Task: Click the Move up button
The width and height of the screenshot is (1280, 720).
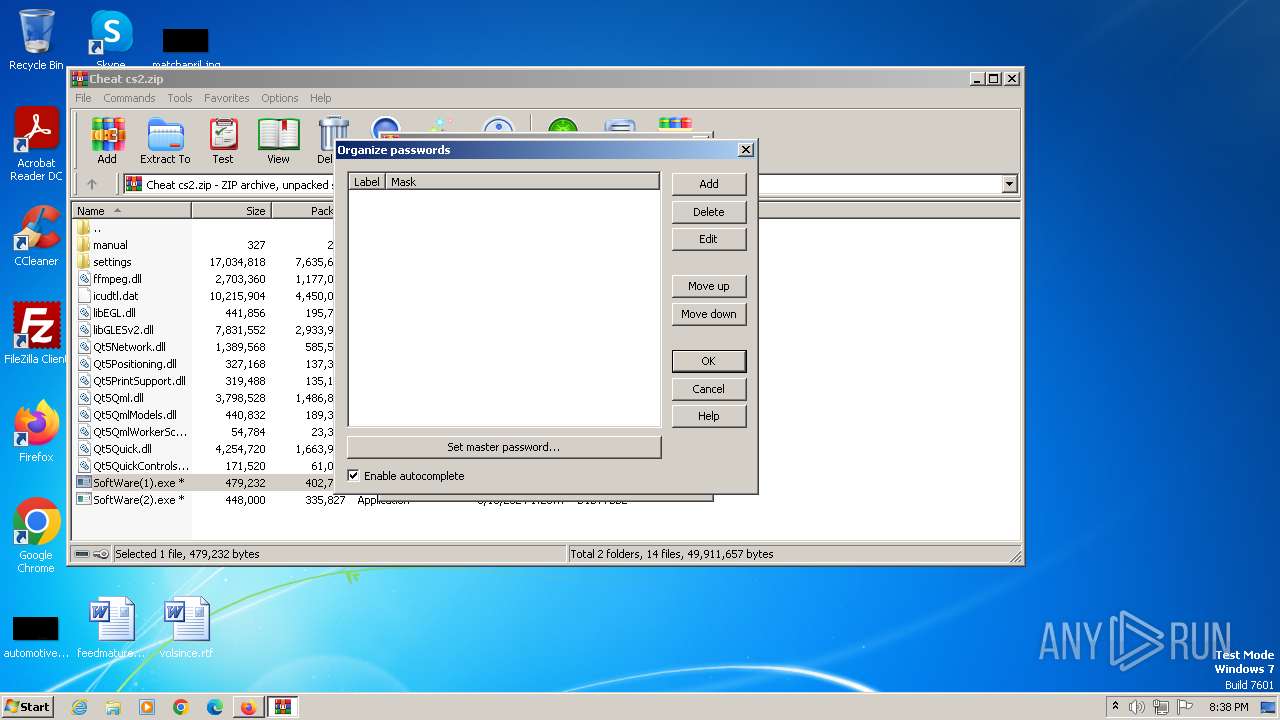Action: click(709, 286)
